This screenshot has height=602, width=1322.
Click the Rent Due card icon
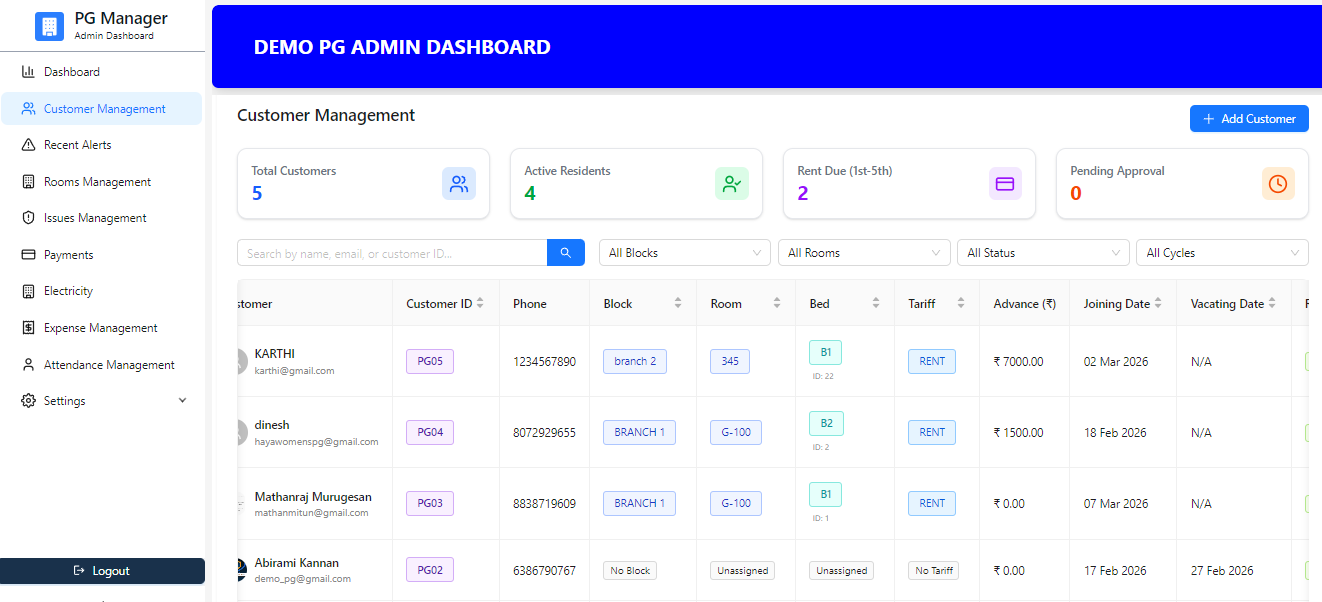point(1005,183)
